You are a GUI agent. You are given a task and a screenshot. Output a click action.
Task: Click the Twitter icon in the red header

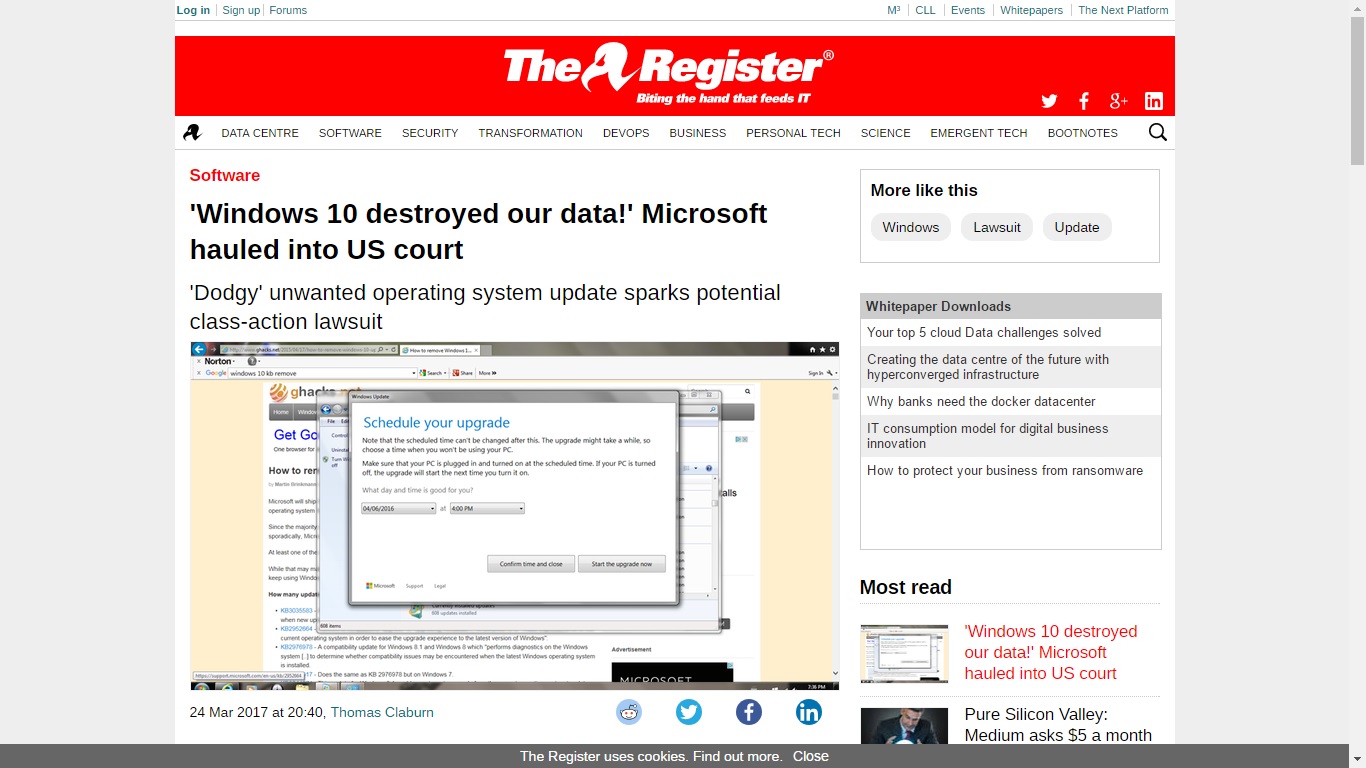(1049, 101)
